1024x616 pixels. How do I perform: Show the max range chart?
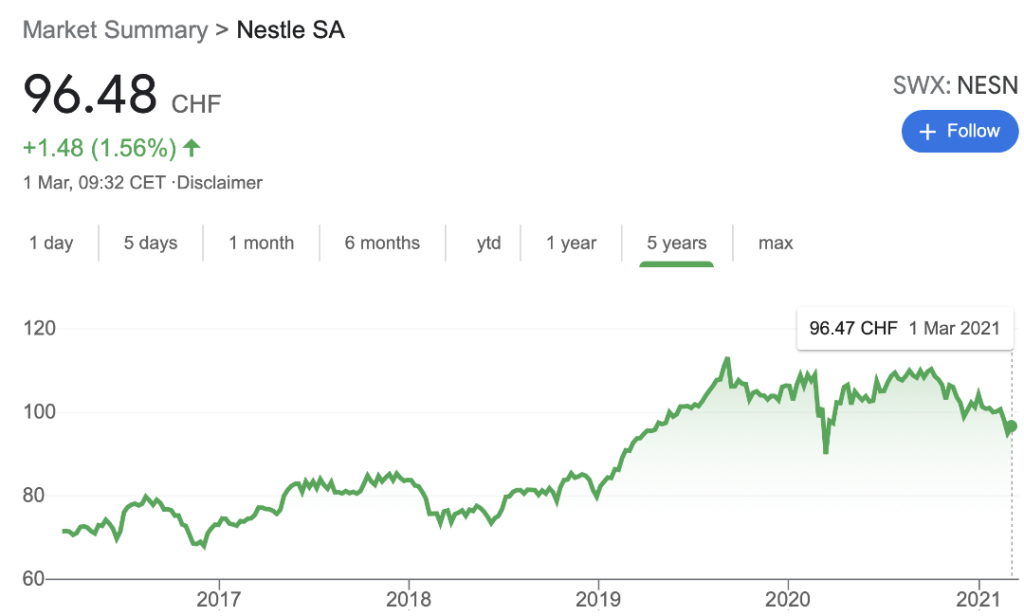pos(775,243)
